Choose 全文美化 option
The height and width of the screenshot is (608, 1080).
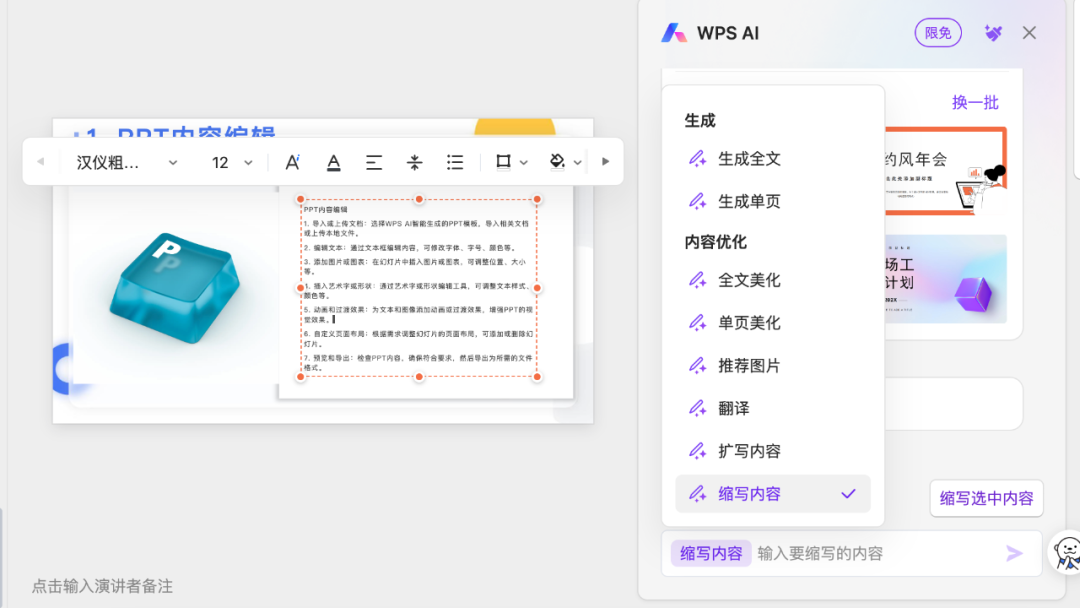(x=773, y=280)
